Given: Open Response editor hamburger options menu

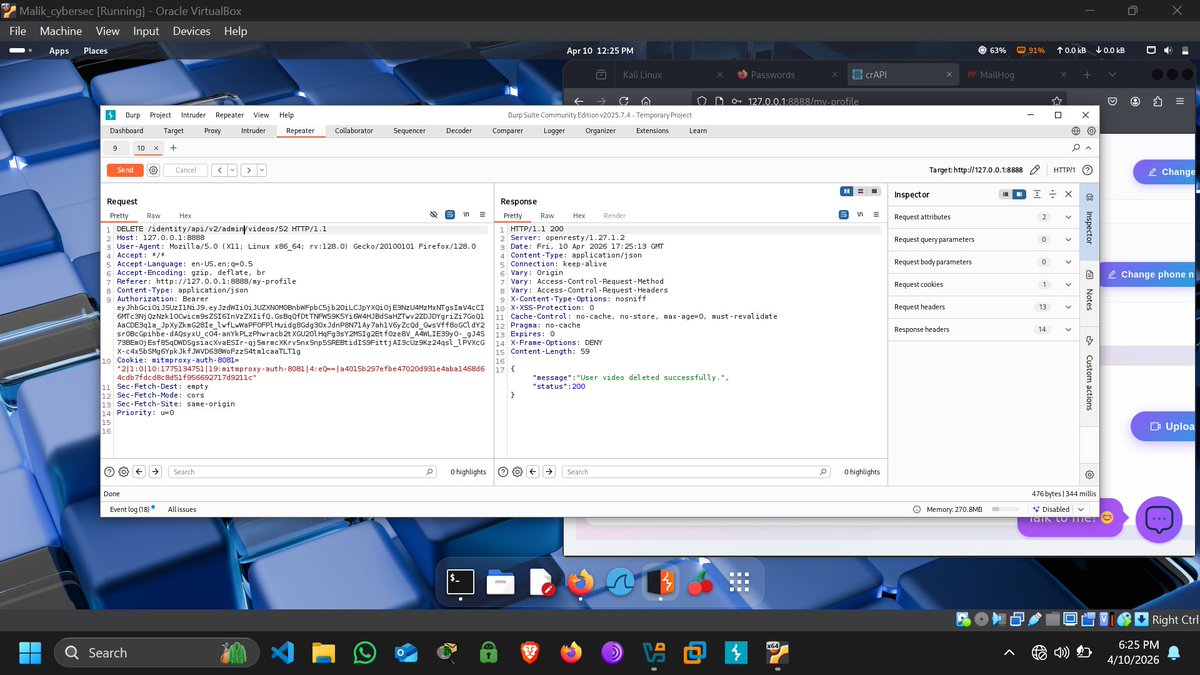Looking at the screenshot, I should point(876,215).
